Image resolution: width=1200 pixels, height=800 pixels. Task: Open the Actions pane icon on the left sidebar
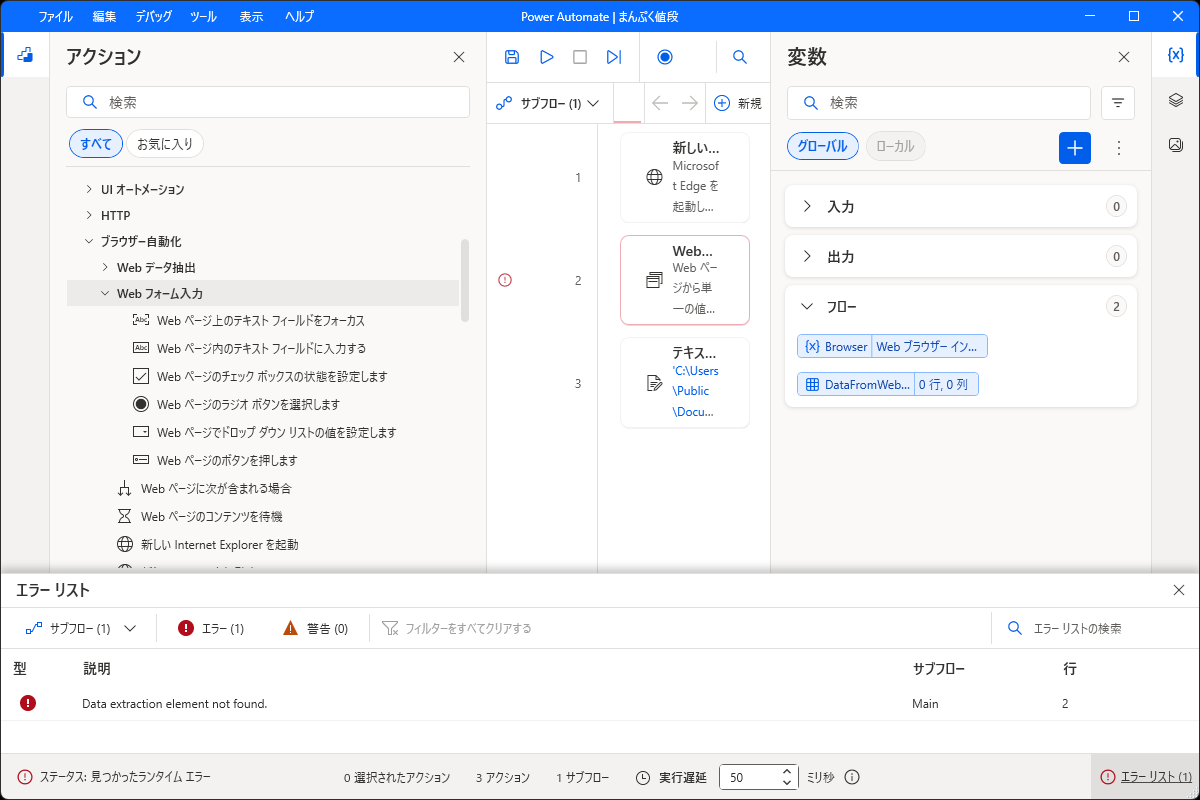(25, 57)
